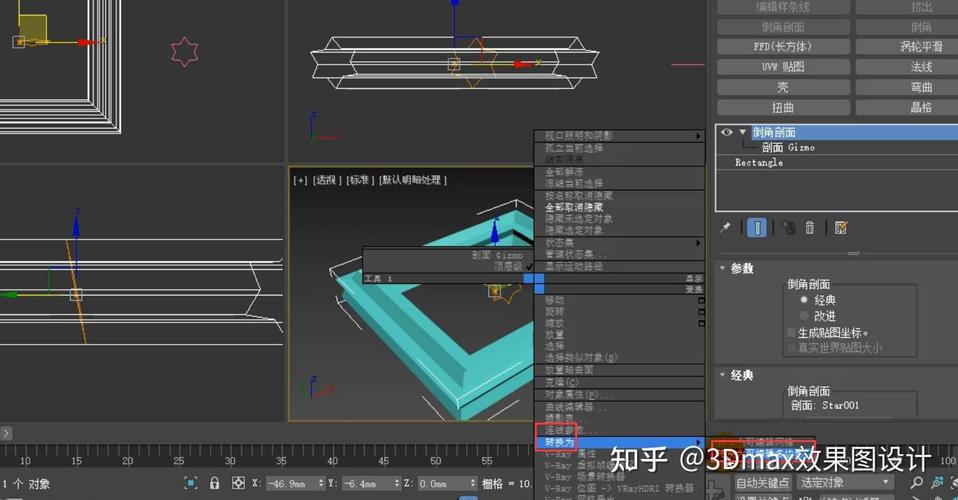The height and width of the screenshot is (500, 958).
Task: Click Make Unique icon under modifier stack
Action: pos(788,227)
